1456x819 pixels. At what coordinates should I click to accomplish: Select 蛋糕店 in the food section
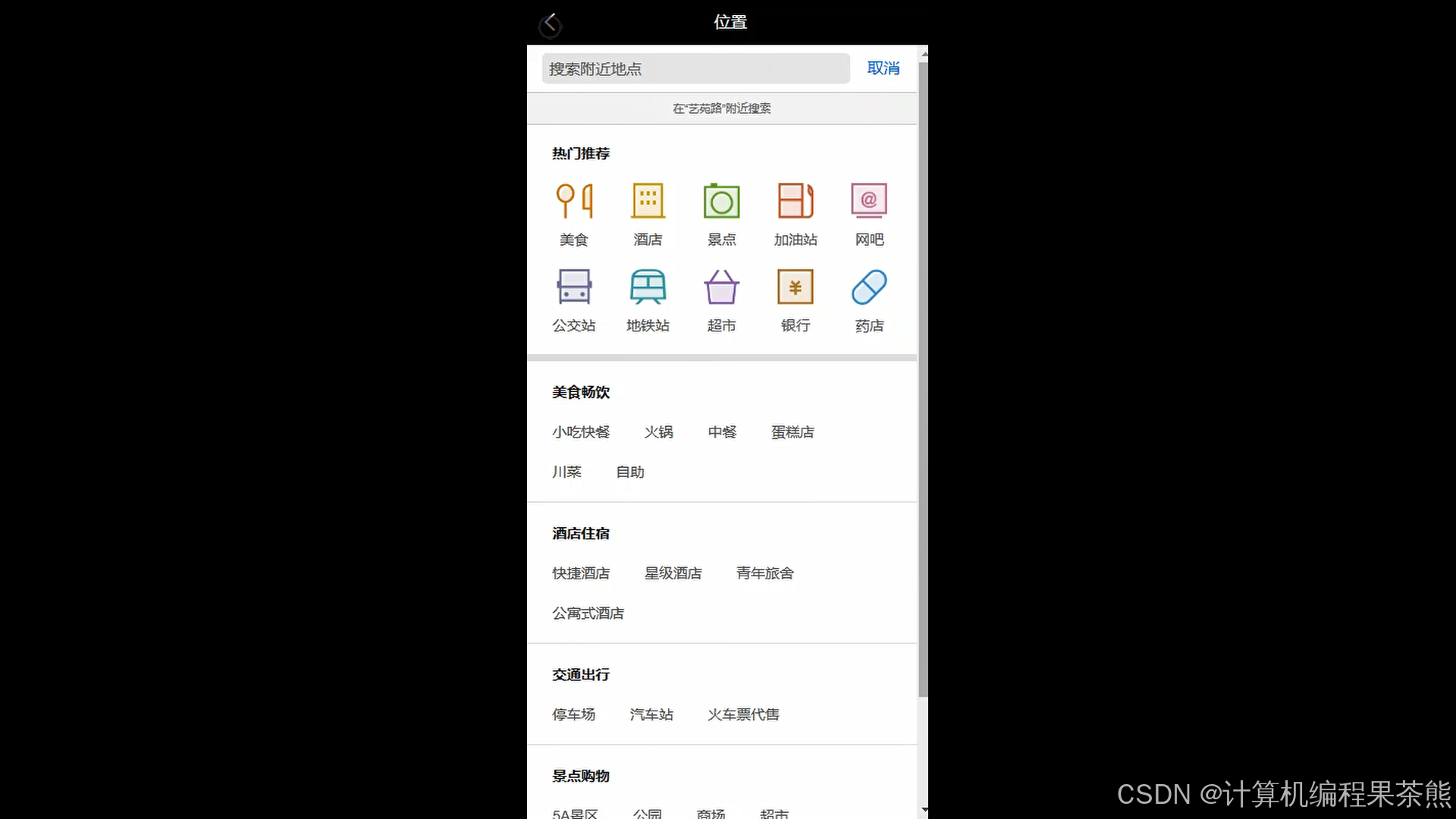pyautogui.click(x=792, y=431)
